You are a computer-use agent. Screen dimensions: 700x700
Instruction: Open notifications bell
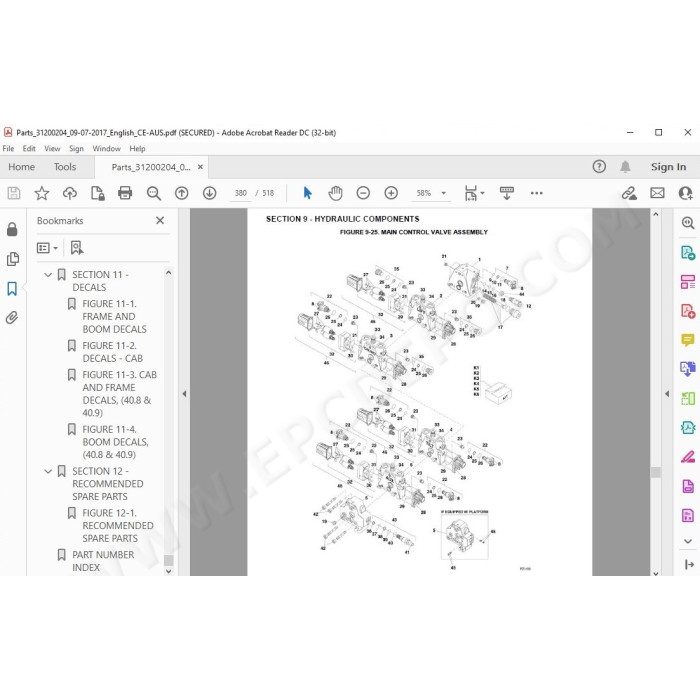coord(625,167)
